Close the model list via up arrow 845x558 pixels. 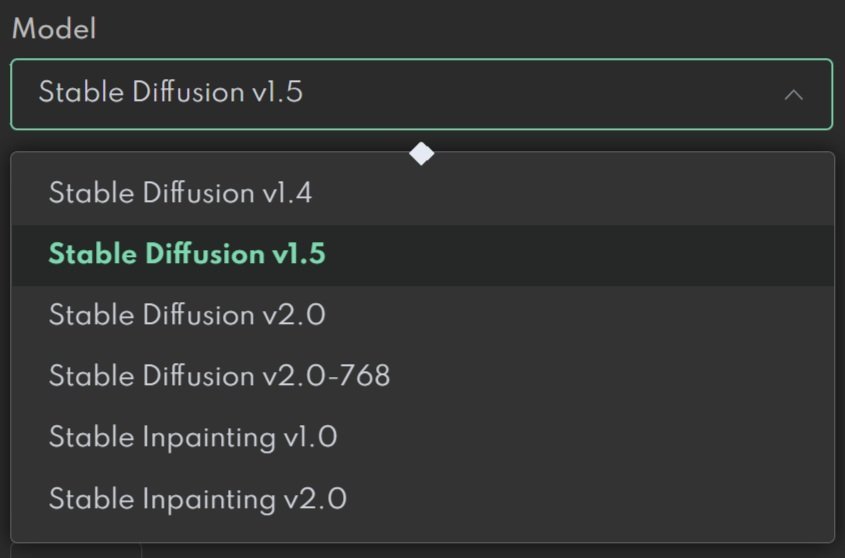(793, 95)
